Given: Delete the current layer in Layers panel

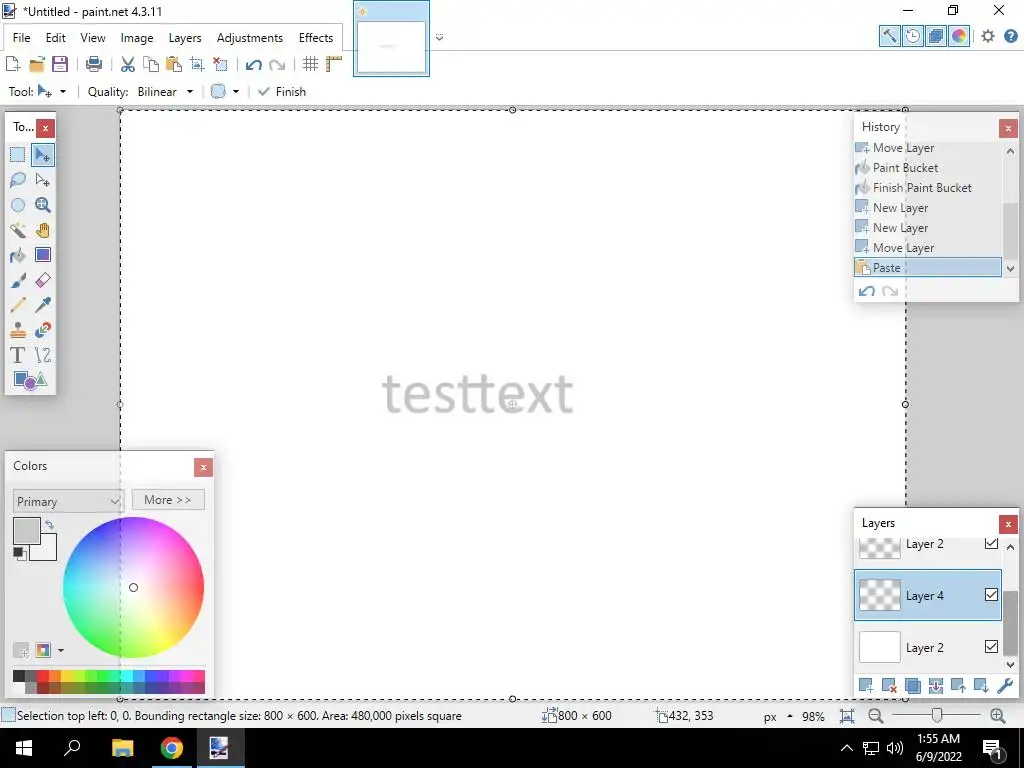Looking at the screenshot, I should click(889, 686).
